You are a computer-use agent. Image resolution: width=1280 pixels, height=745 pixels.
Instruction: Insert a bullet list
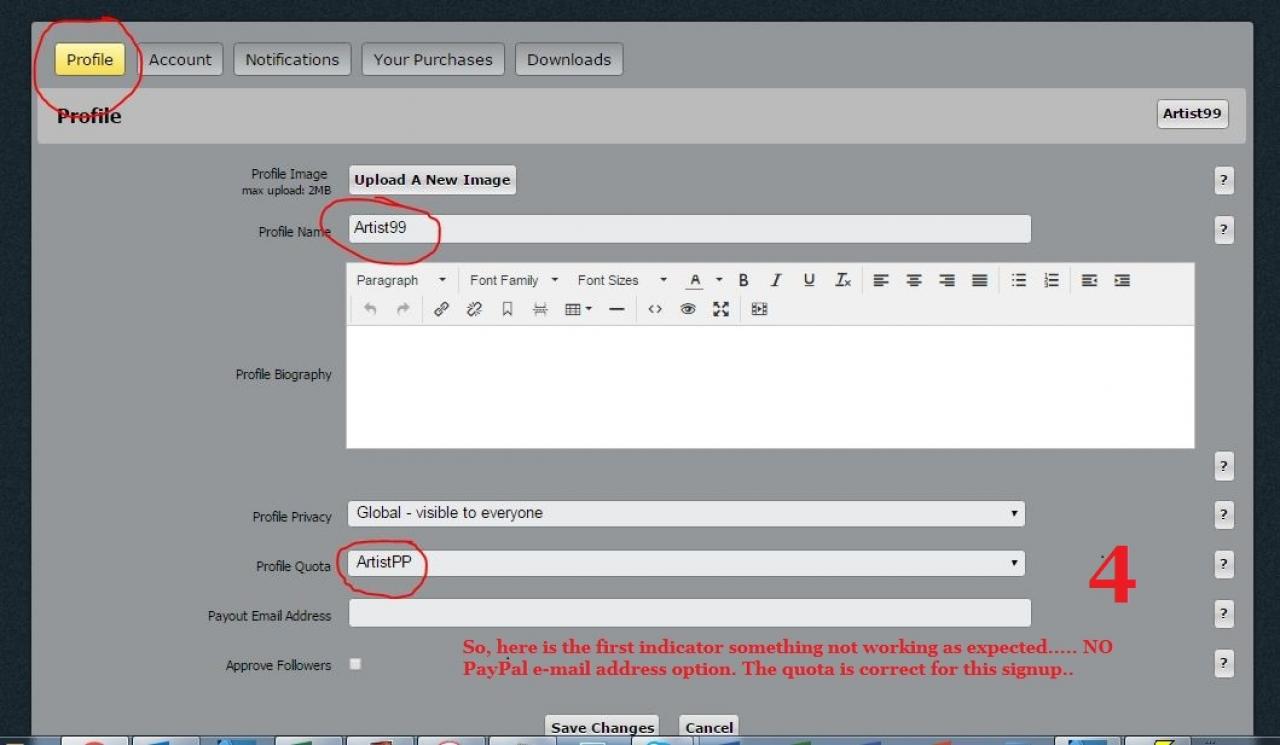point(1018,281)
